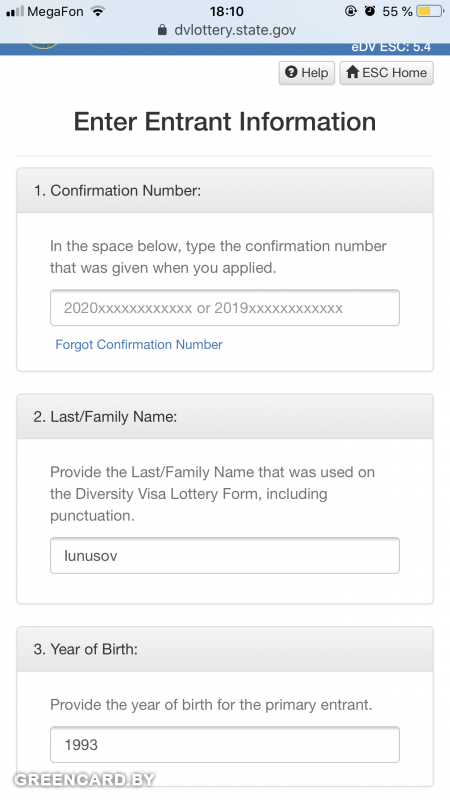This screenshot has width=450, height=800.
Task: Tap the alarm clock status icon
Action: 370,11
